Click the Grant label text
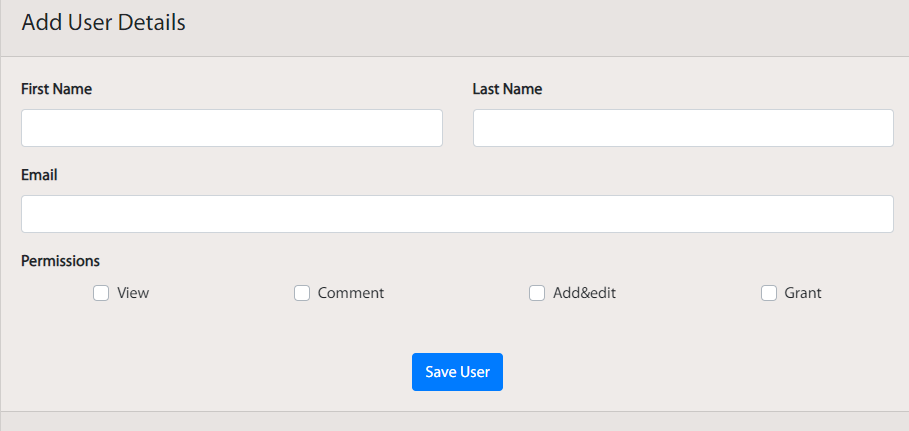 pos(802,293)
